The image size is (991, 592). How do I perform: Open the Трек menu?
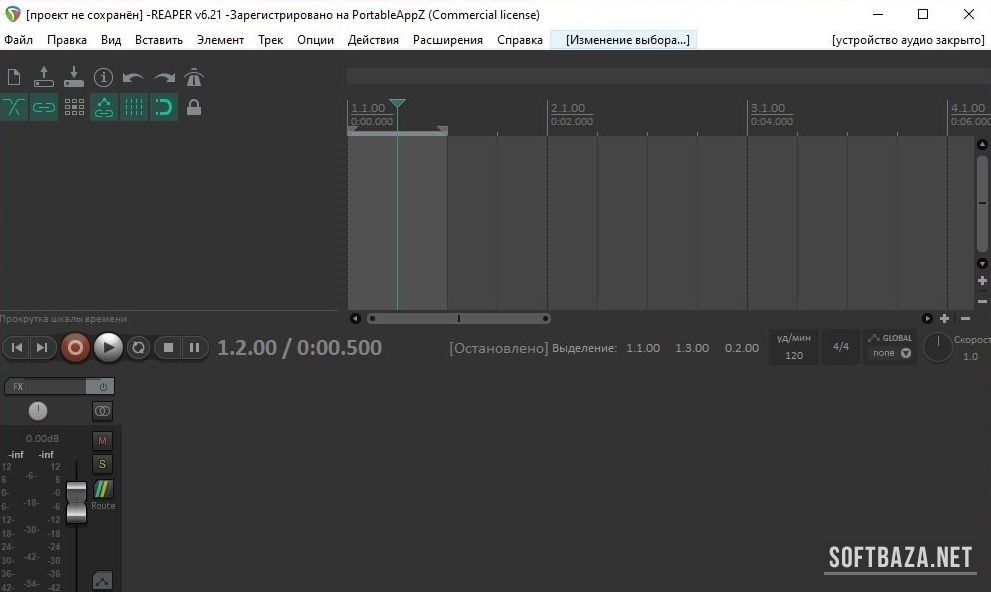(270, 40)
